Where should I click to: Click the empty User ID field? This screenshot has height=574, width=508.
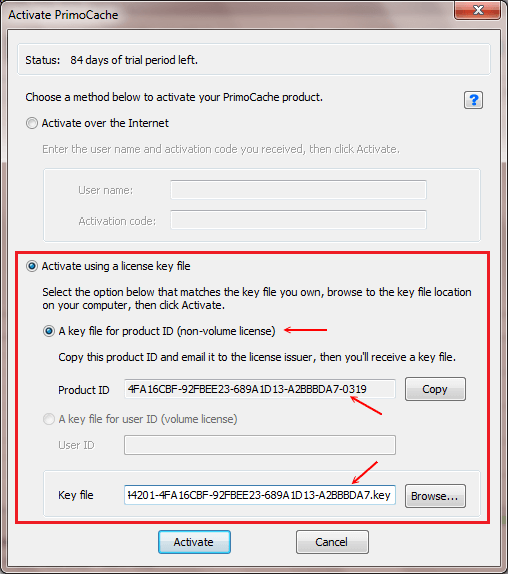260,445
